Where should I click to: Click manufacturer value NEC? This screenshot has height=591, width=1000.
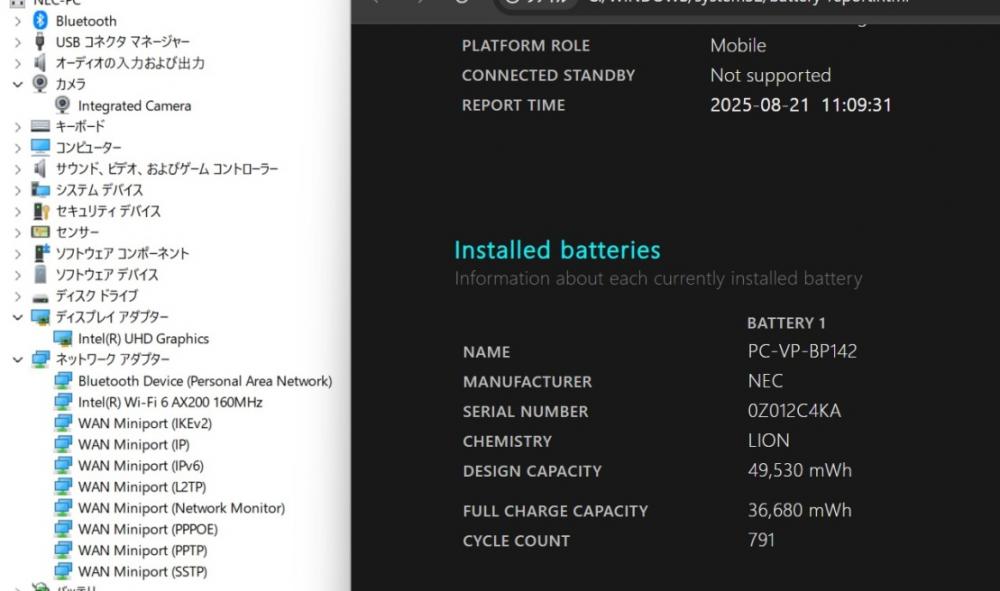765,381
